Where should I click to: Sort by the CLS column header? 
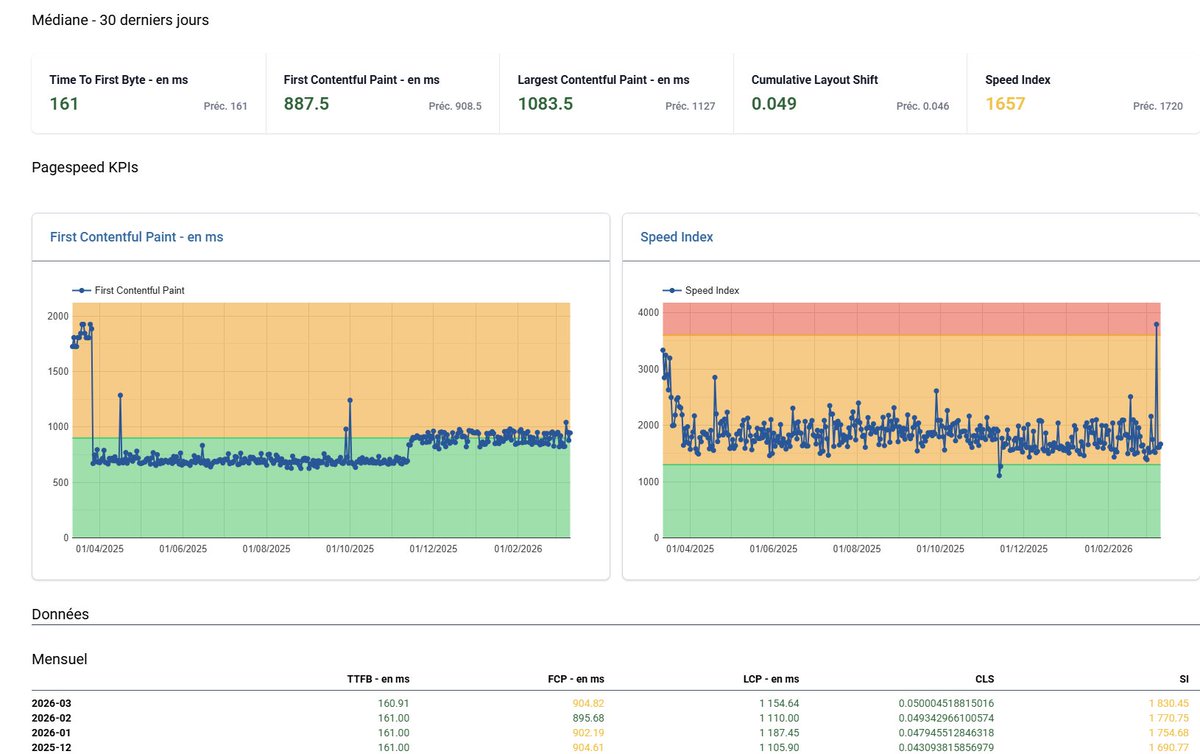pos(984,679)
